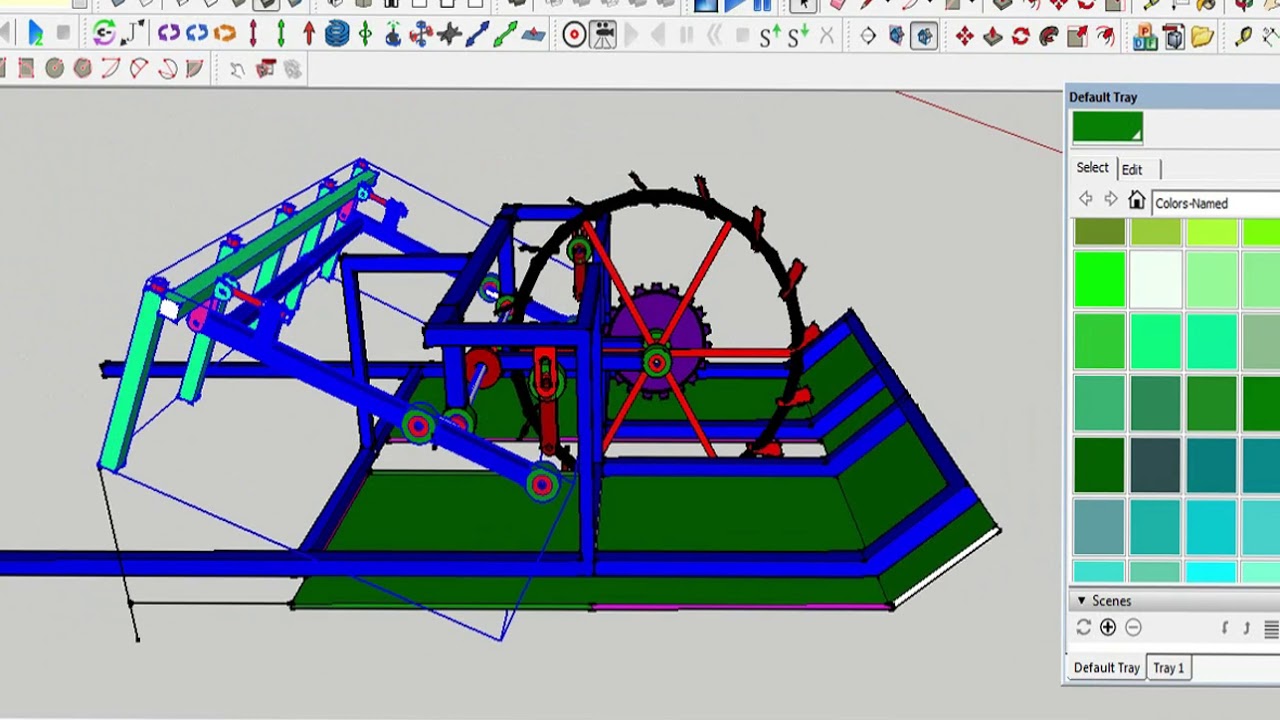Screen dimensions: 1280x720
Task: Click the Remove Scene minus button
Action: [x=1133, y=627]
